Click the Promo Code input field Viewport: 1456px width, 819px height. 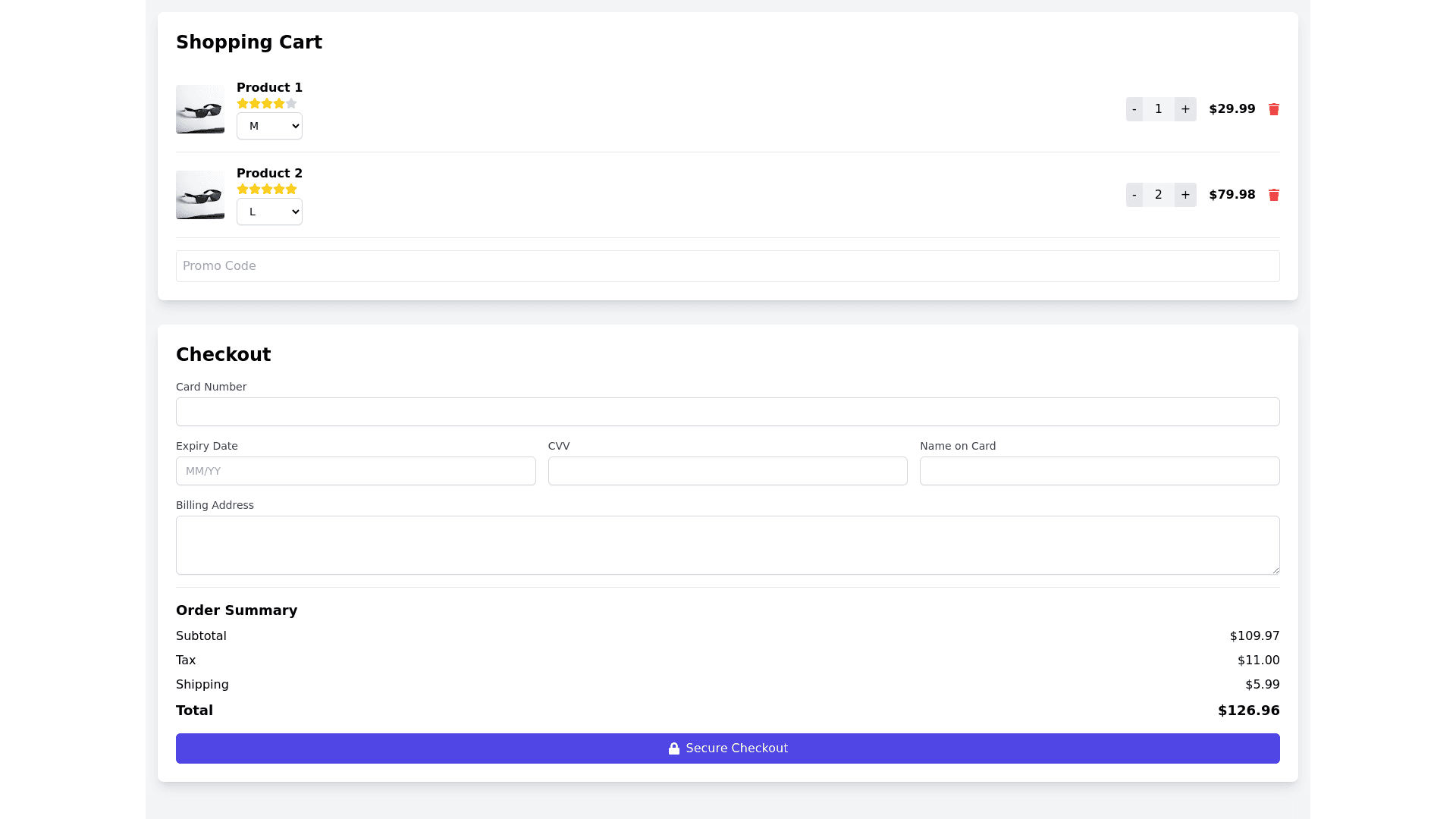[x=727, y=266]
